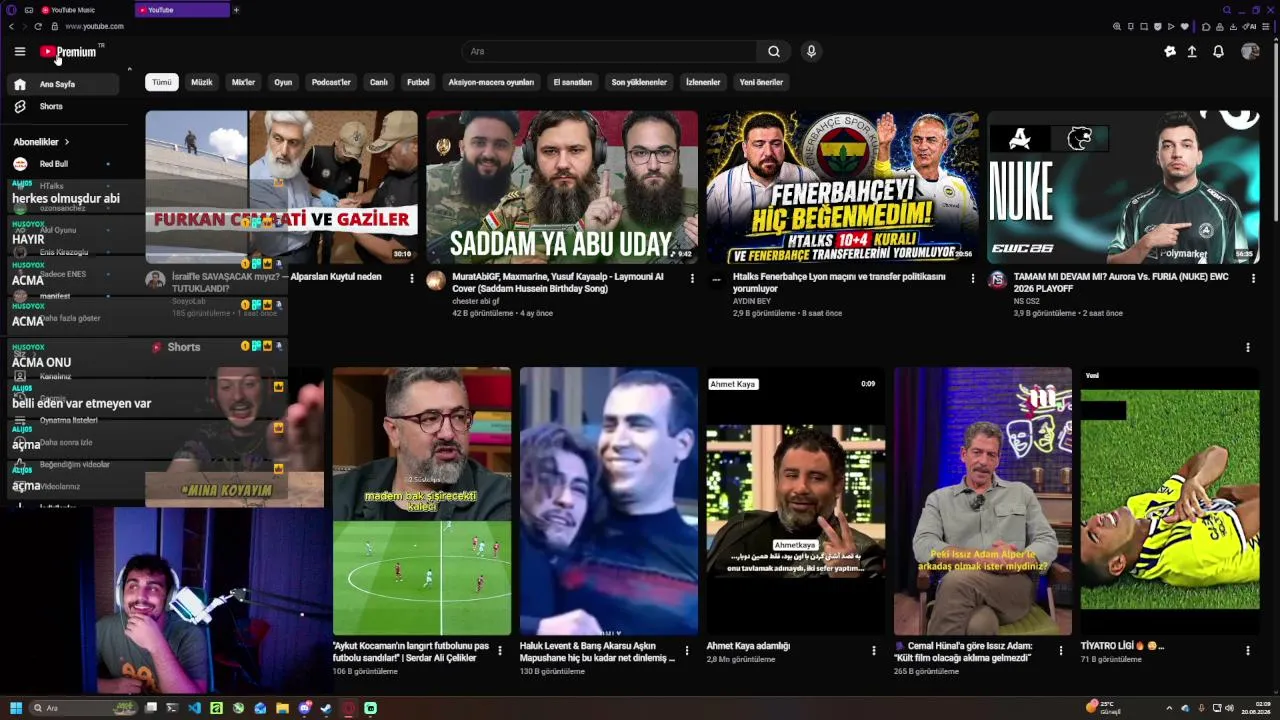
Task: Select the Müzik filter chip
Action: [202, 82]
